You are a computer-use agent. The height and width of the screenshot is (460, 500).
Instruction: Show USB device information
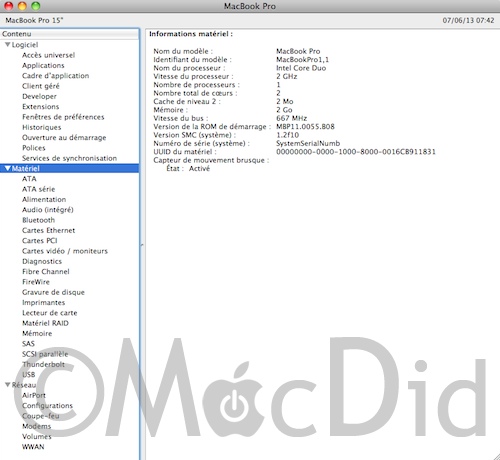tap(29, 374)
